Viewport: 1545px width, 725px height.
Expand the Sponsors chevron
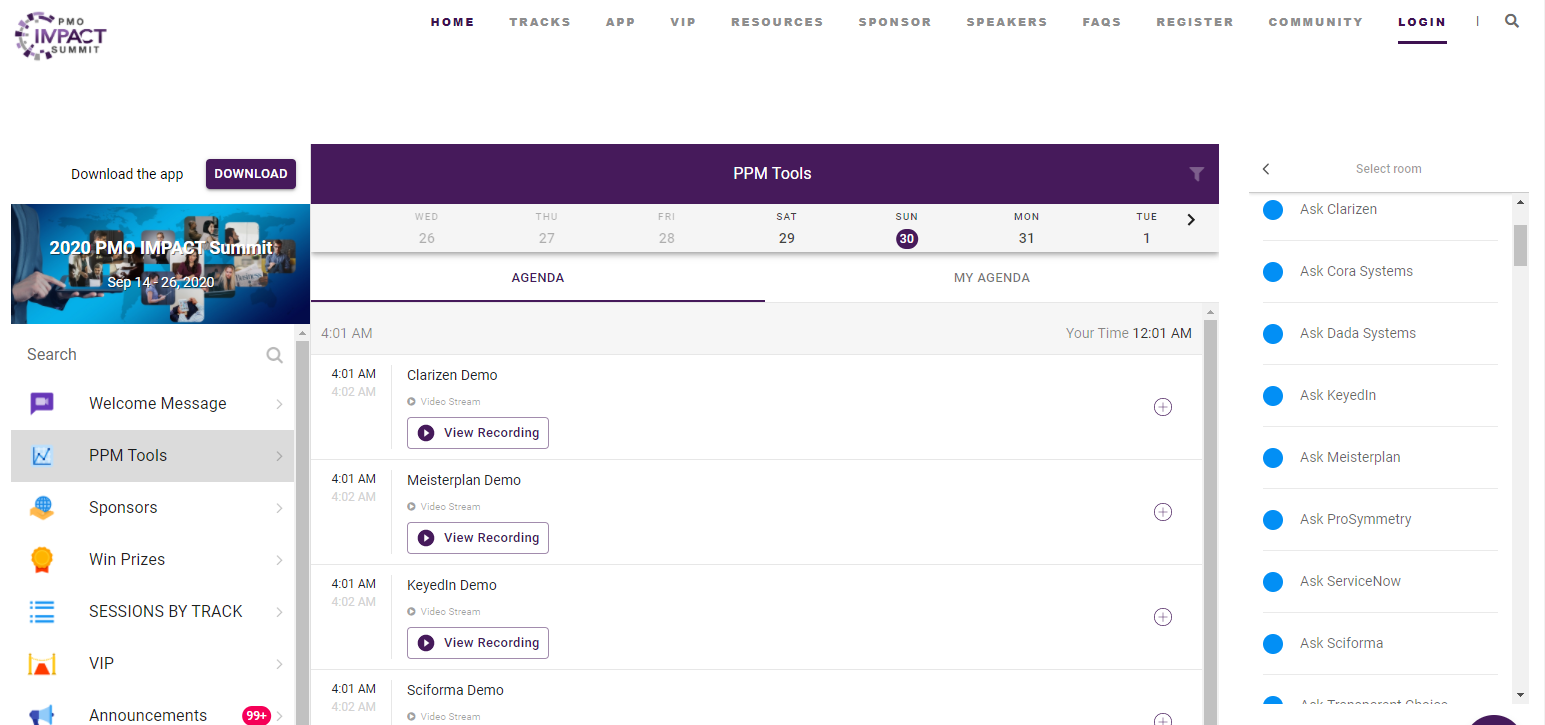[279, 508]
